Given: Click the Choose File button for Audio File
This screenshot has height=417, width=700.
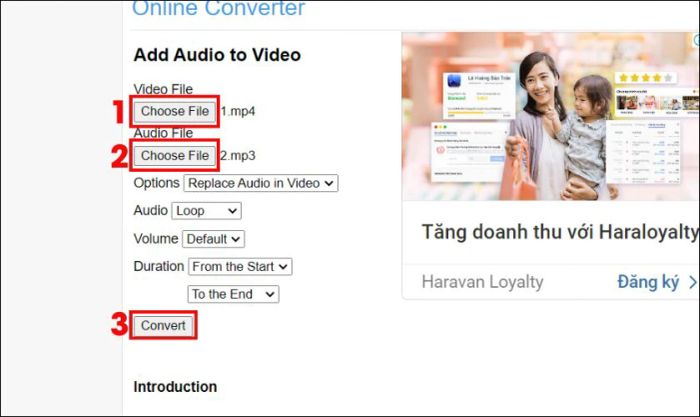Looking at the screenshot, I should pos(175,156).
